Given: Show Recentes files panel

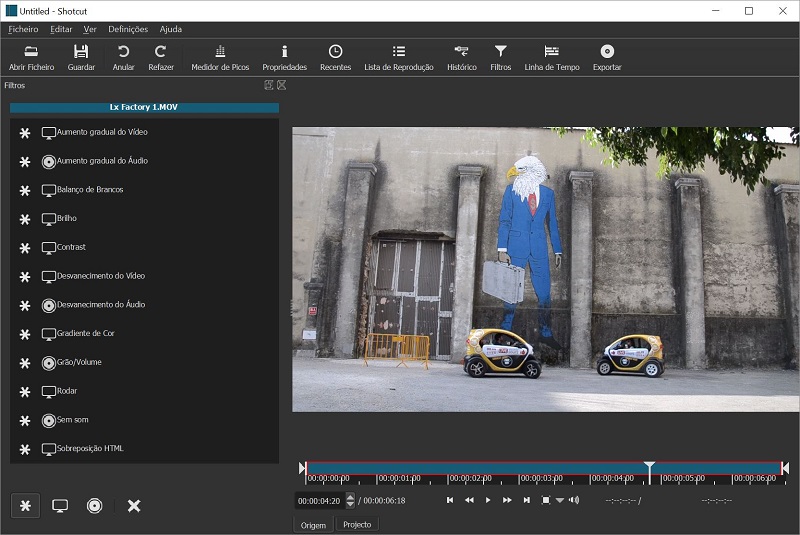Looking at the screenshot, I should point(335,58).
